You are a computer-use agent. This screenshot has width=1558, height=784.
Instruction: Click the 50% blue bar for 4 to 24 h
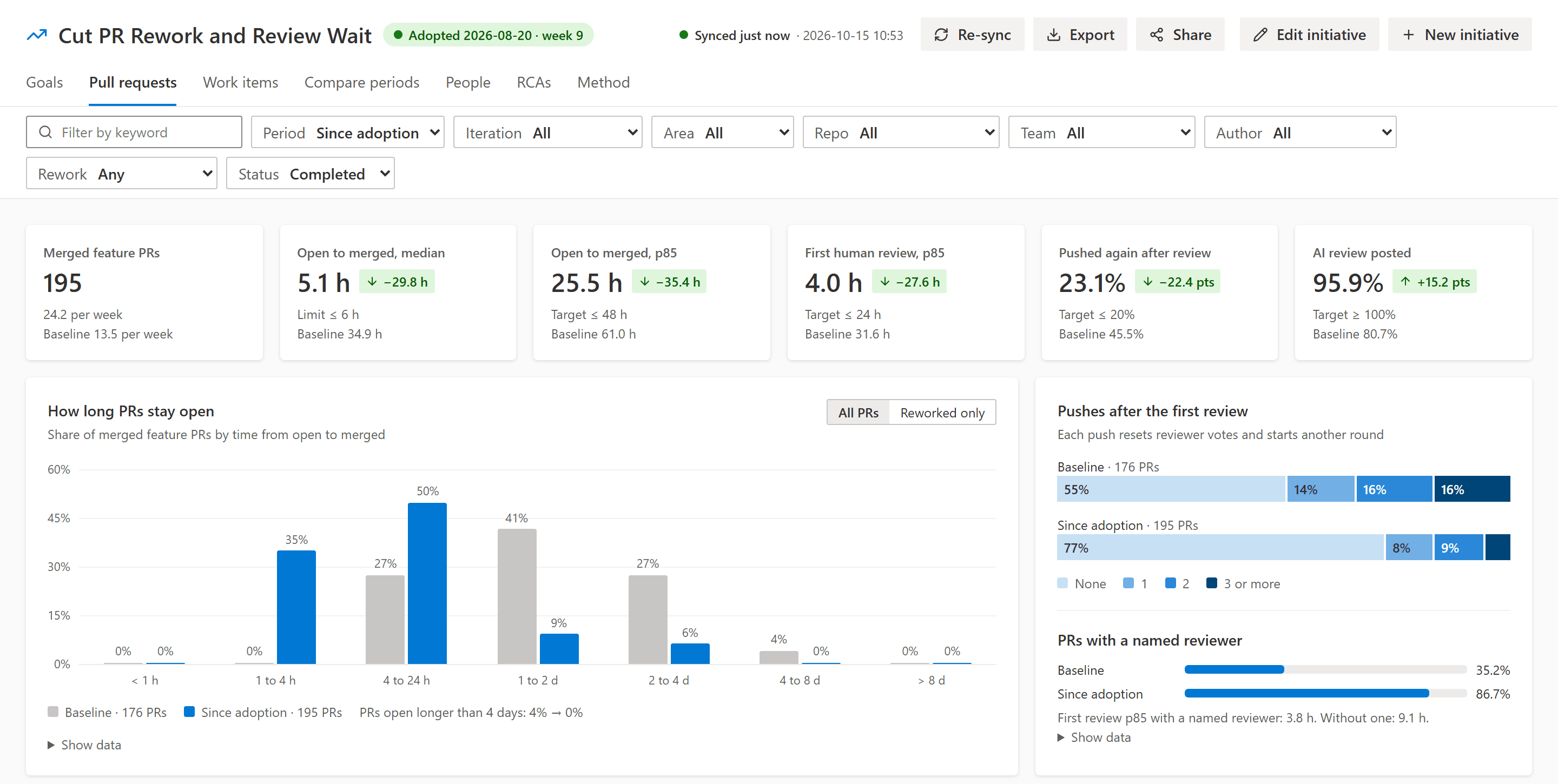[427, 583]
